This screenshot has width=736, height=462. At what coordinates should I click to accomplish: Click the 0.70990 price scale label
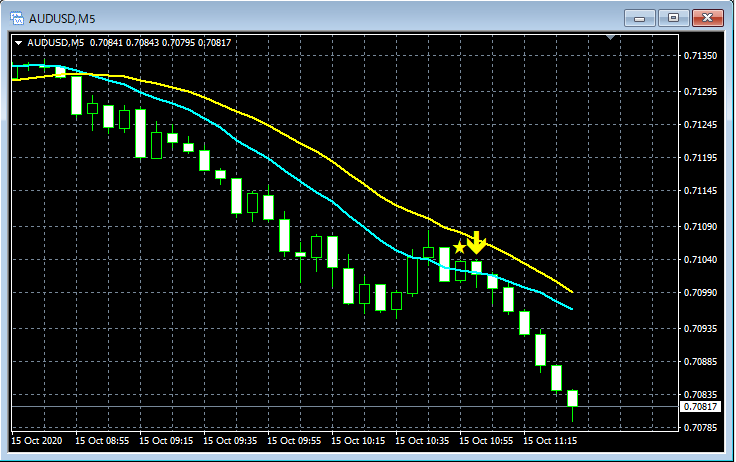700,293
